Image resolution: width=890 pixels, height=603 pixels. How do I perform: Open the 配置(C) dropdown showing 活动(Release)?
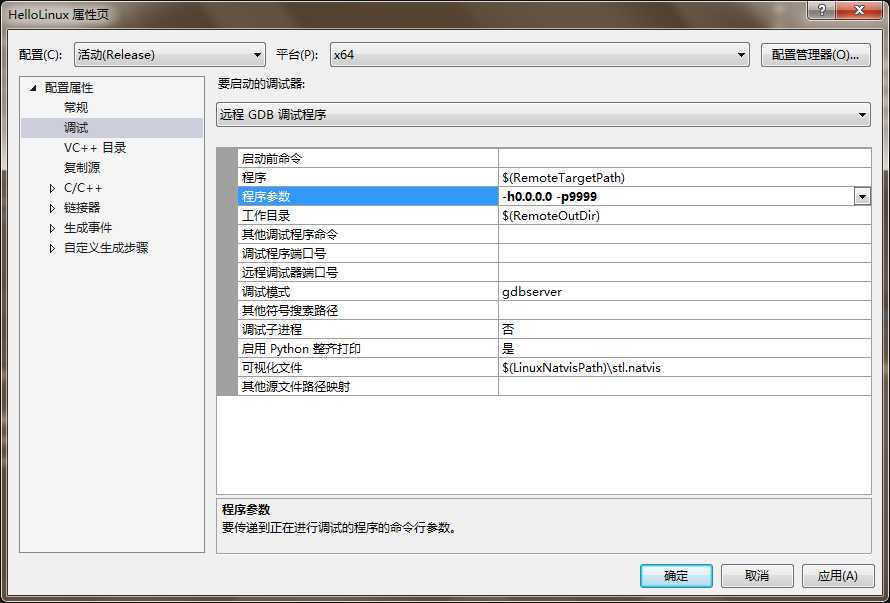tap(169, 55)
